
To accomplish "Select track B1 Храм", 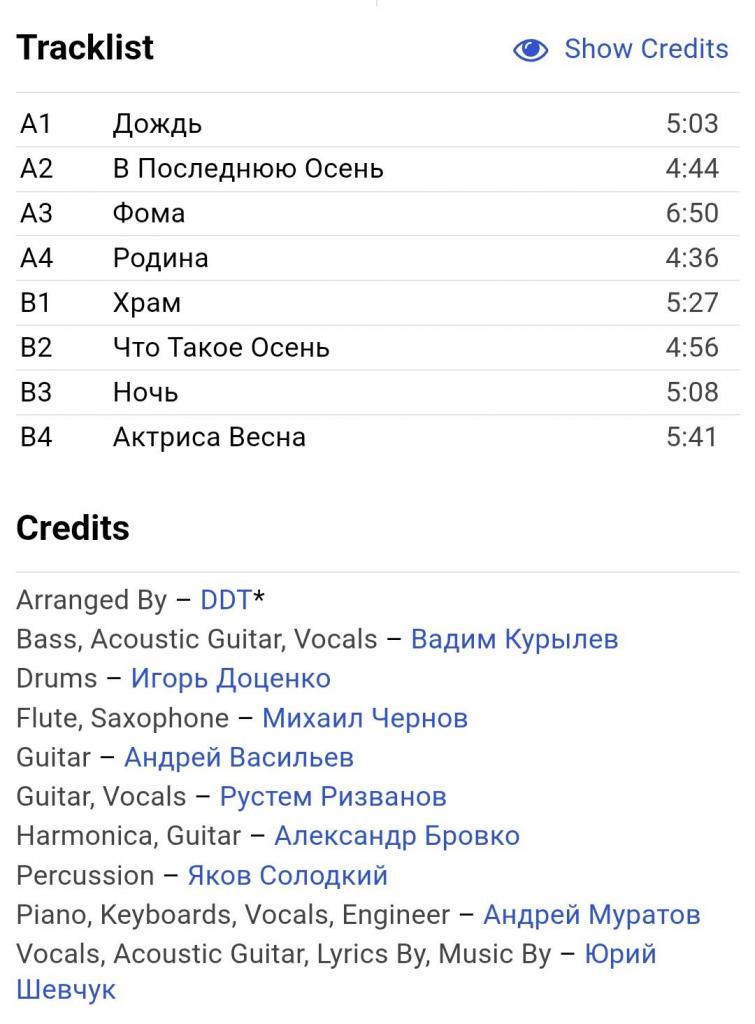I will 147,303.
